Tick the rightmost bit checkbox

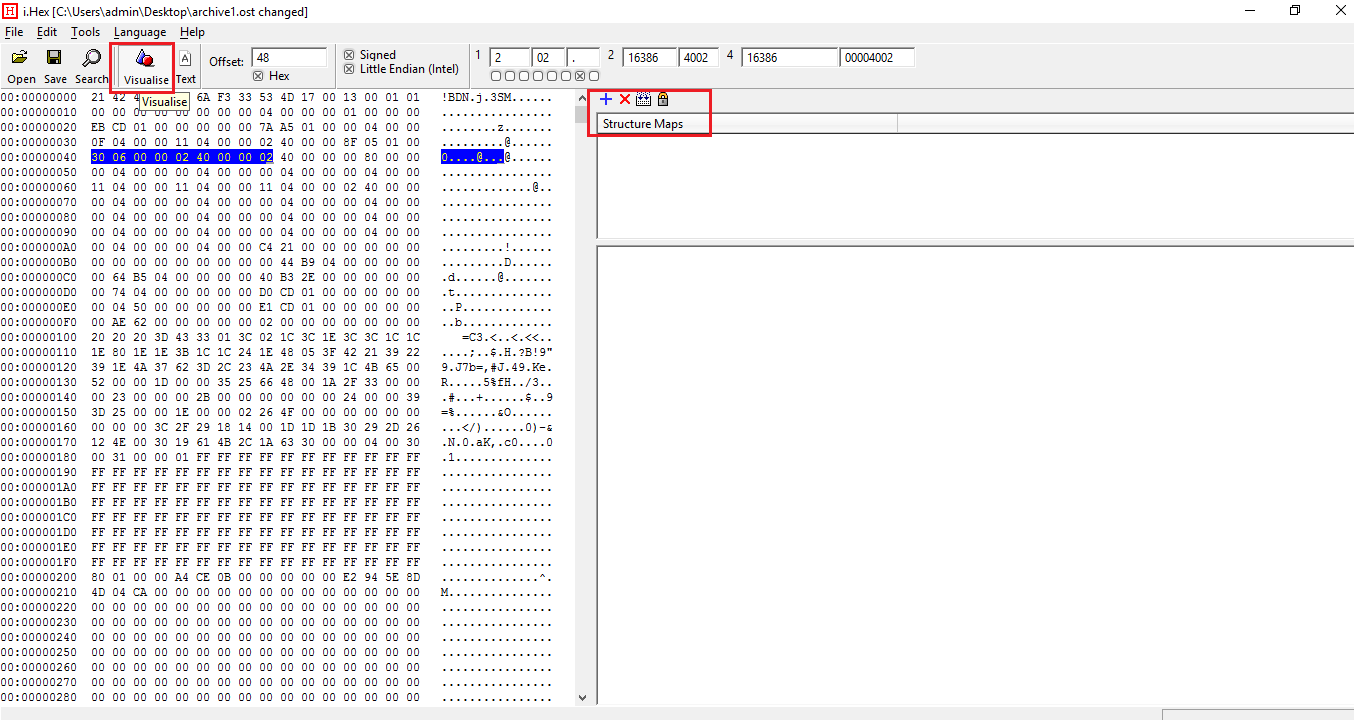pyautogui.click(x=594, y=76)
